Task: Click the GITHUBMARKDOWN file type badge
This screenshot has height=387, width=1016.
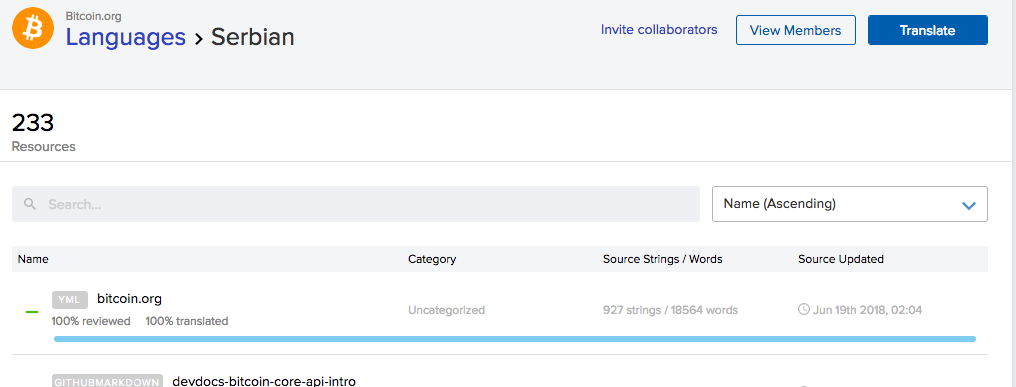Action: tap(108, 381)
